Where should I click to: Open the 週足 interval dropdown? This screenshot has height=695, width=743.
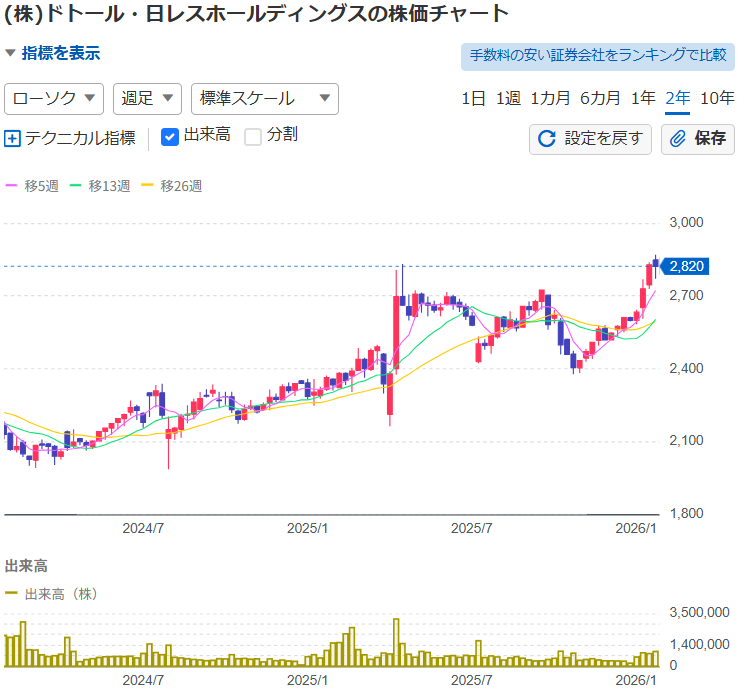pos(147,98)
